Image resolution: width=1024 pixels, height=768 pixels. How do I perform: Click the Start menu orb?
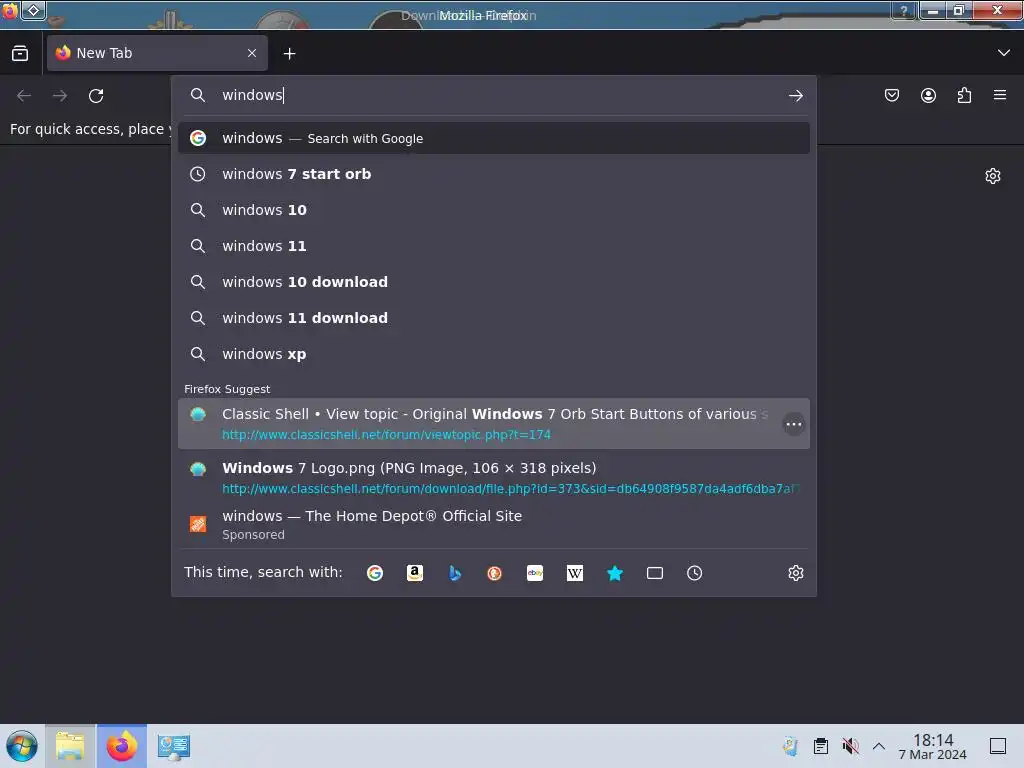point(22,746)
